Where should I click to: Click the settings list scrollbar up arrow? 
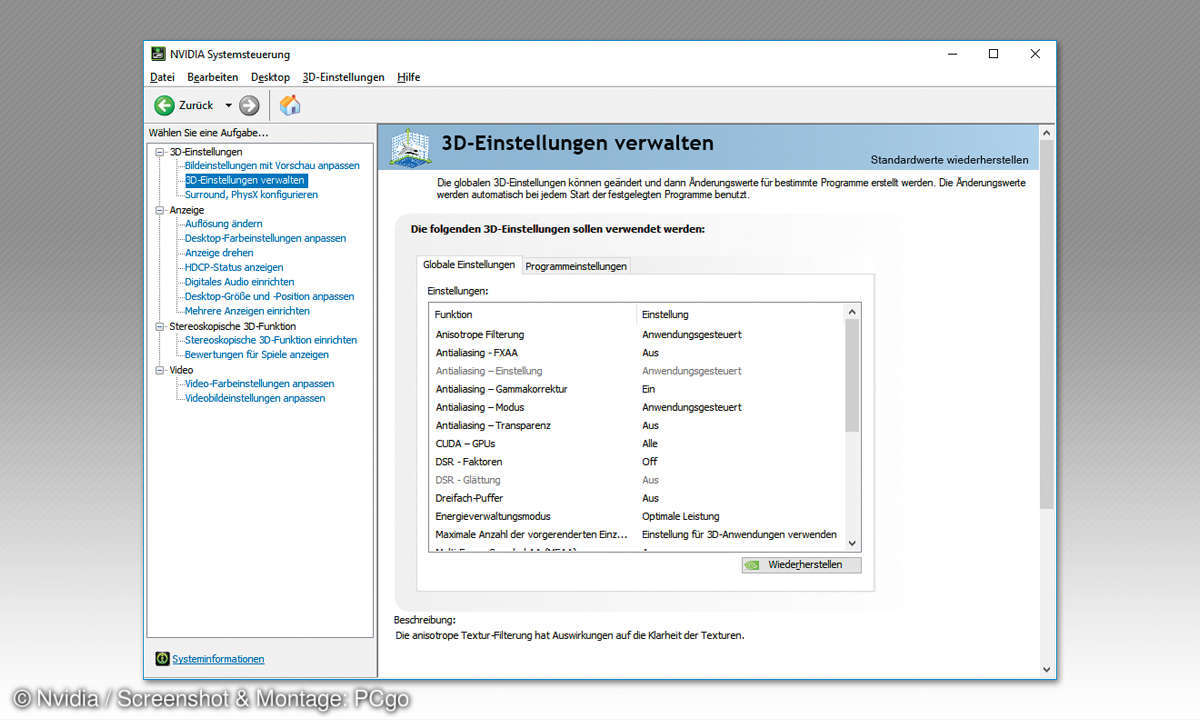[852, 313]
